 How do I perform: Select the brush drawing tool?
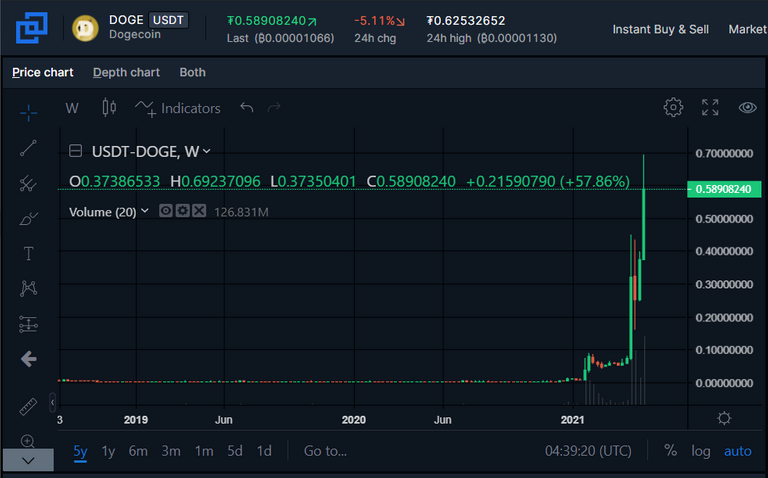click(x=28, y=218)
